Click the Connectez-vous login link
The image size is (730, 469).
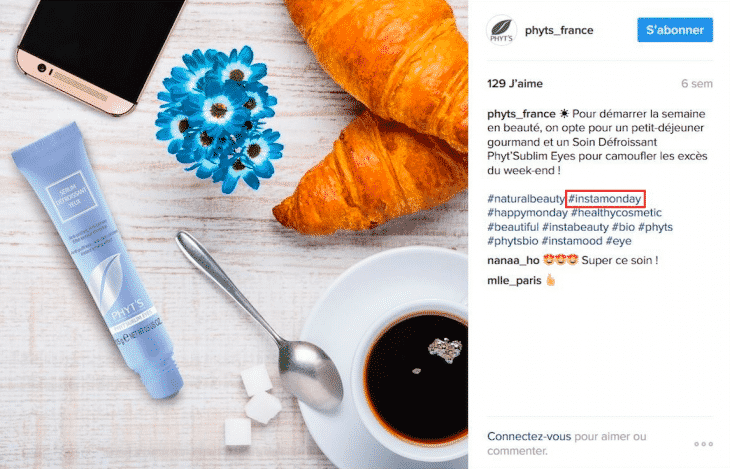pyautogui.click(x=529, y=436)
